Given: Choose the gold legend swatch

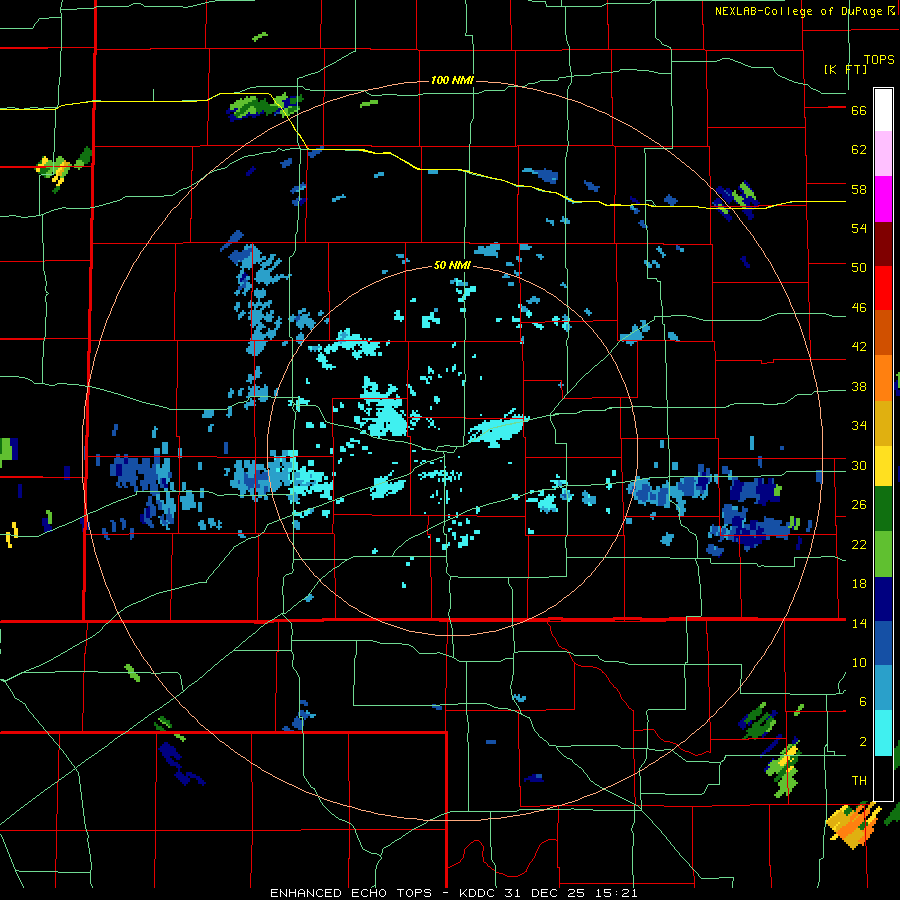Looking at the screenshot, I should (x=883, y=423).
